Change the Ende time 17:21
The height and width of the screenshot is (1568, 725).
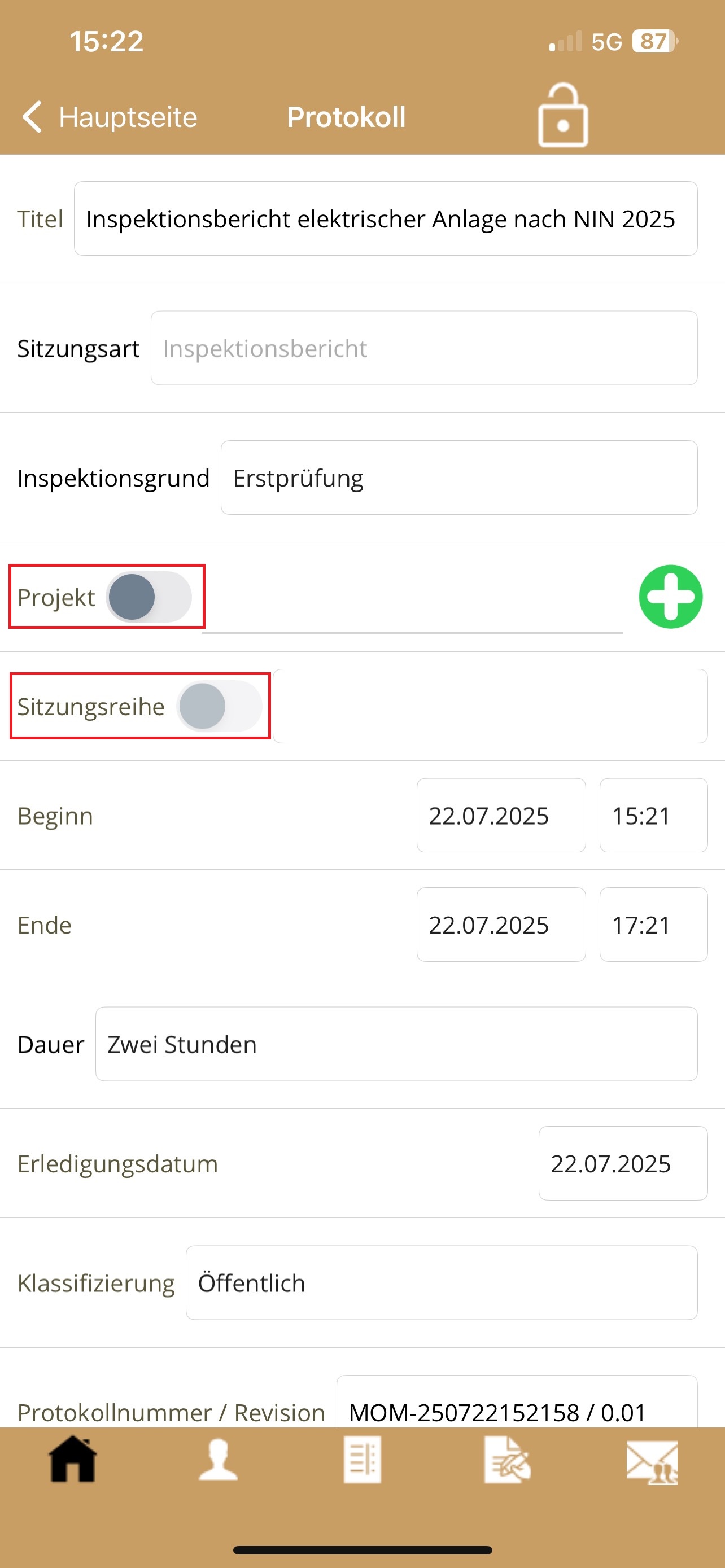[653, 925]
